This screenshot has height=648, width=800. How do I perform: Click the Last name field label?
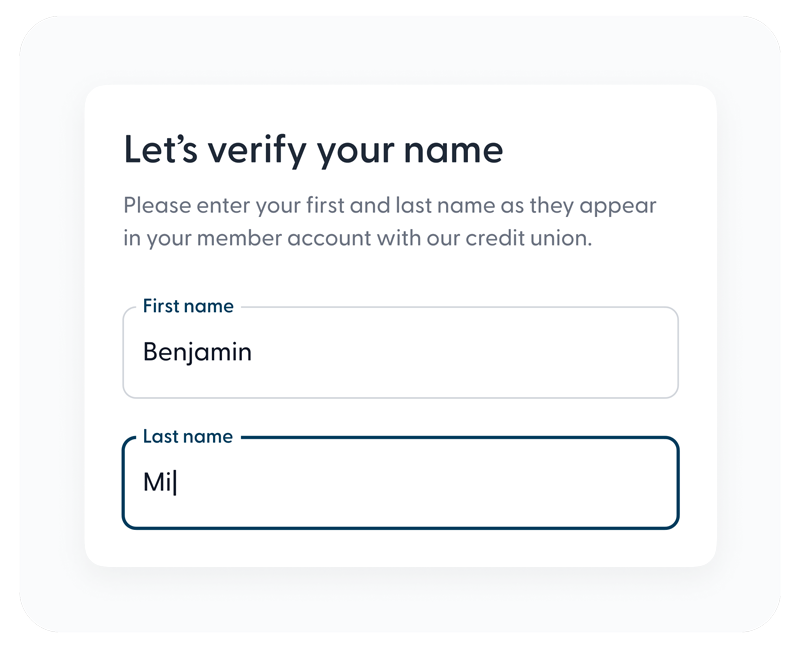click(189, 436)
